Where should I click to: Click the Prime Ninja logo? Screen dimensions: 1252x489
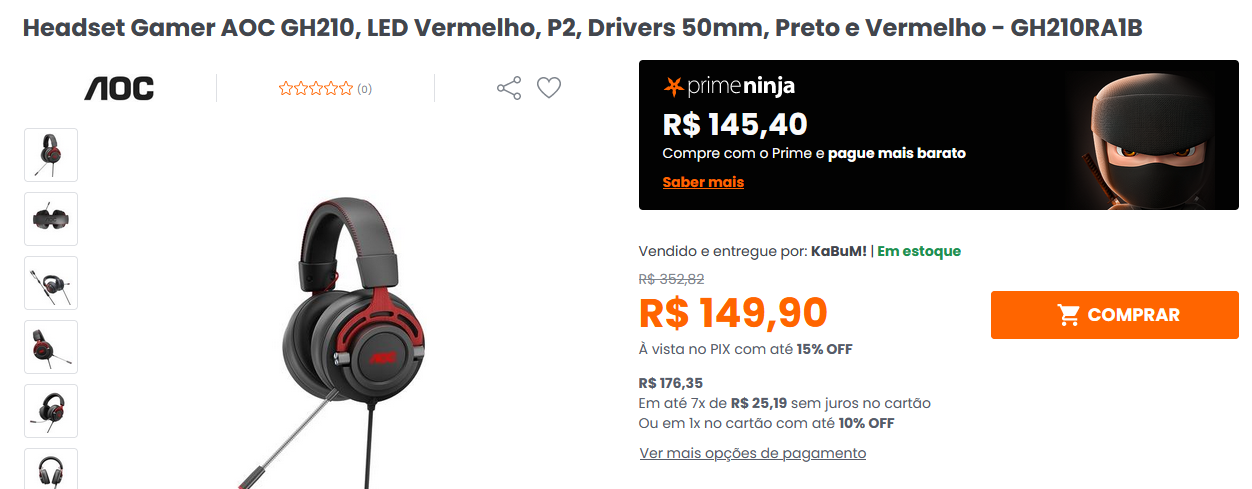click(x=729, y=86)
